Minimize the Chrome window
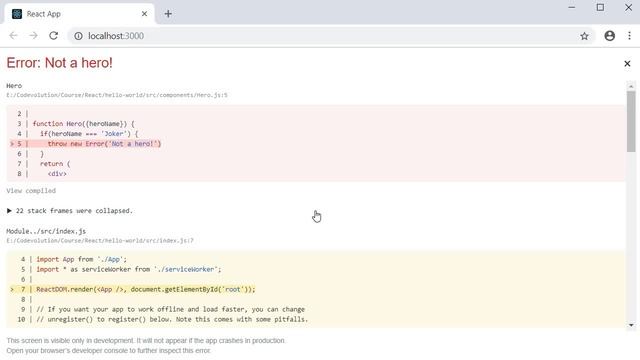Screen dimensions: 640x360 pos(572,7)
